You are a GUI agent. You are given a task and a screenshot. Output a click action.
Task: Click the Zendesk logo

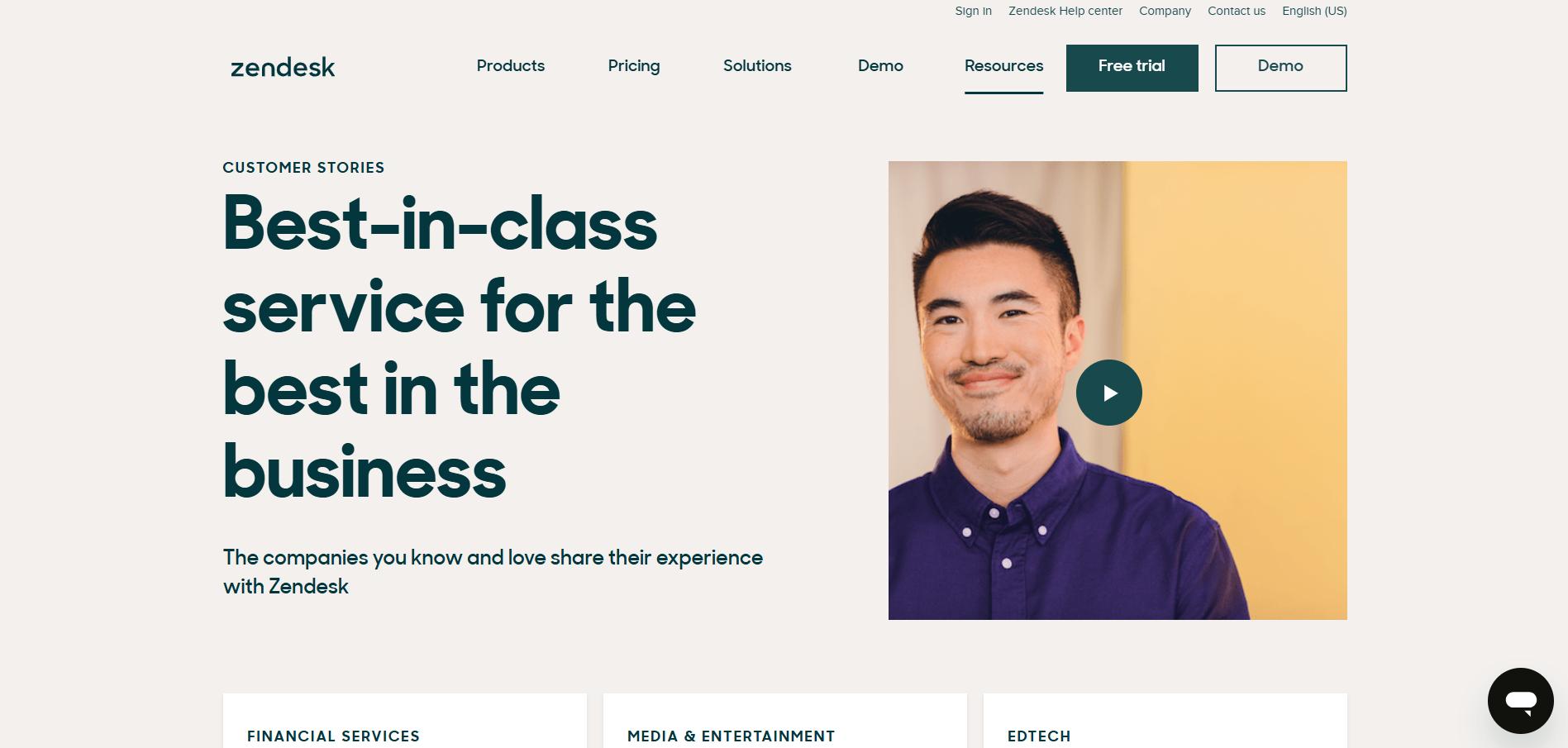coord(283,67)
